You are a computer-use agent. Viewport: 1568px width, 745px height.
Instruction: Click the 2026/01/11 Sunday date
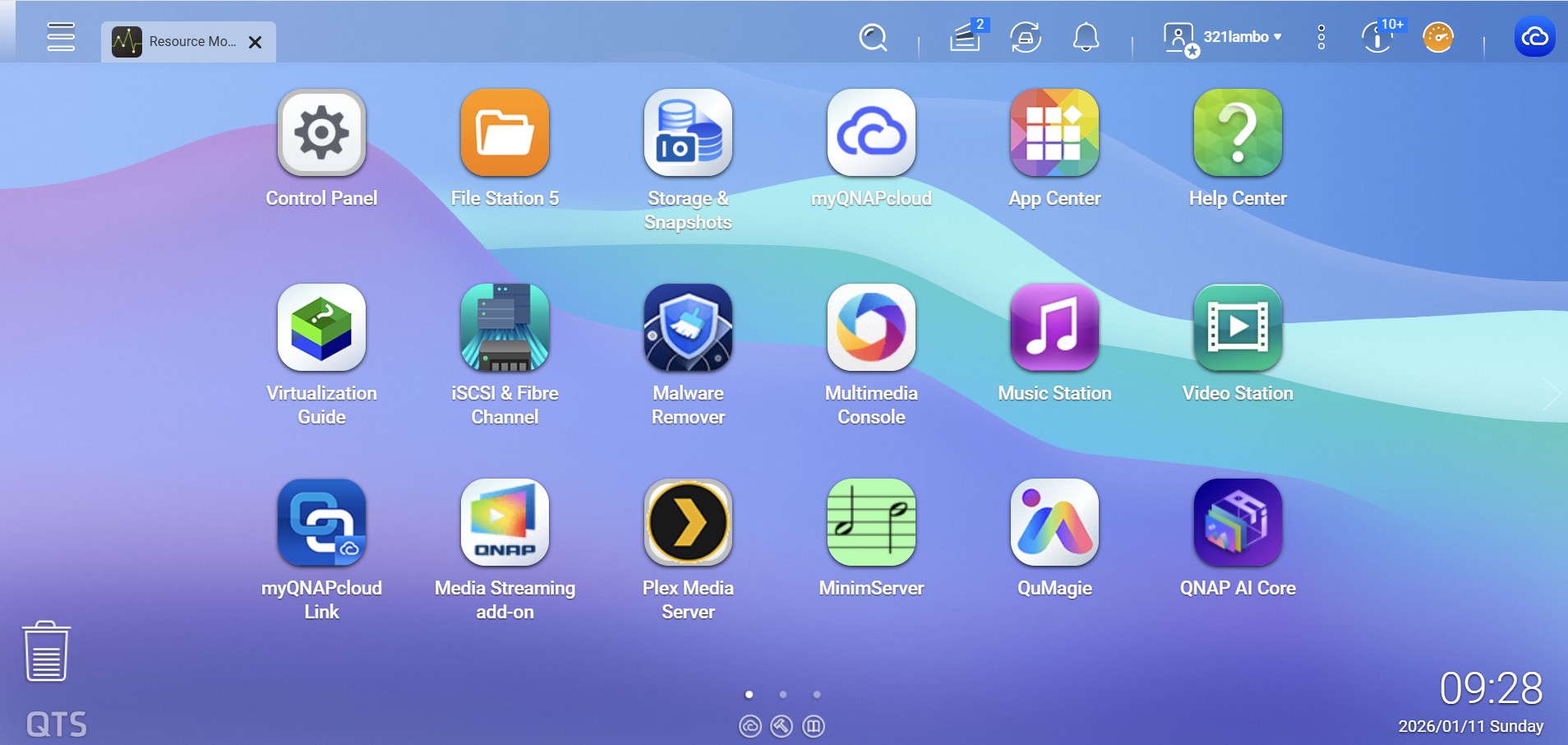coord(1471,726)
